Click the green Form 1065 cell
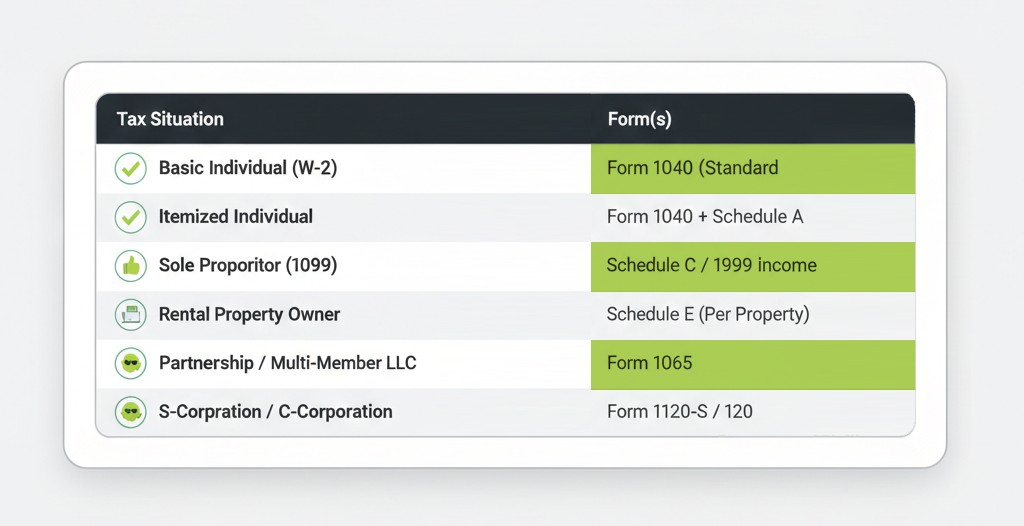The height and width of the screenshot is (526, 1024). click(x=752, y=363)
